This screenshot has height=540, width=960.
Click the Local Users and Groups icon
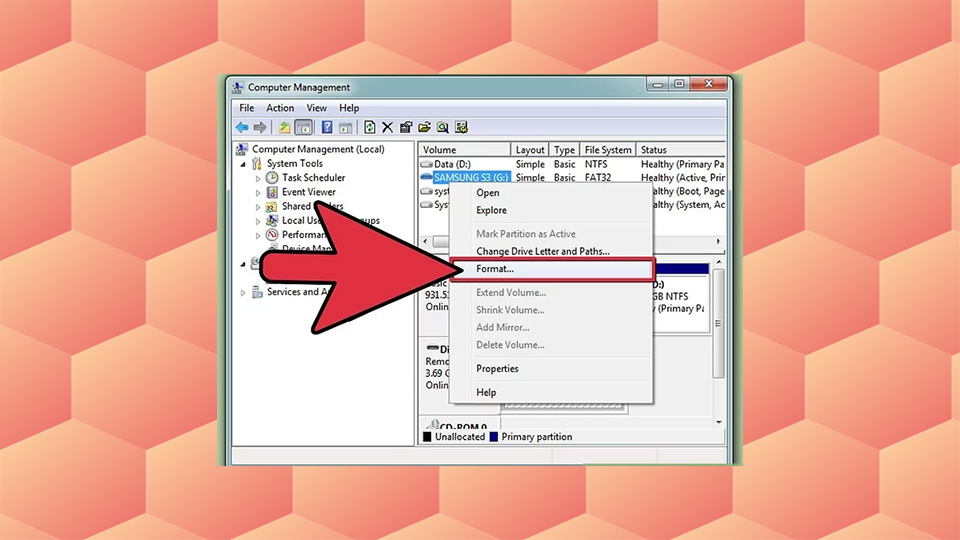pos(272,220)
